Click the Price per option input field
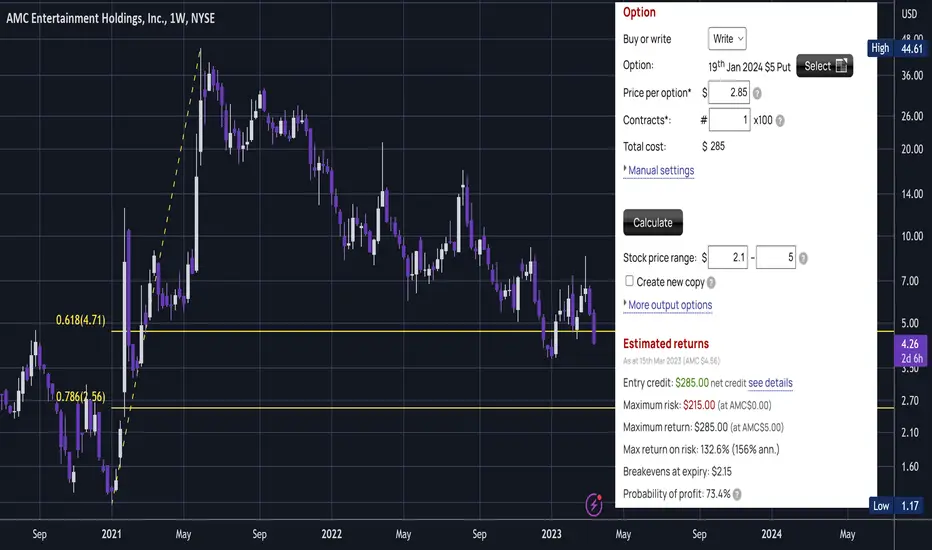This screenshot has height=550, width=932. pyautogui.click(x=729, y=92)
